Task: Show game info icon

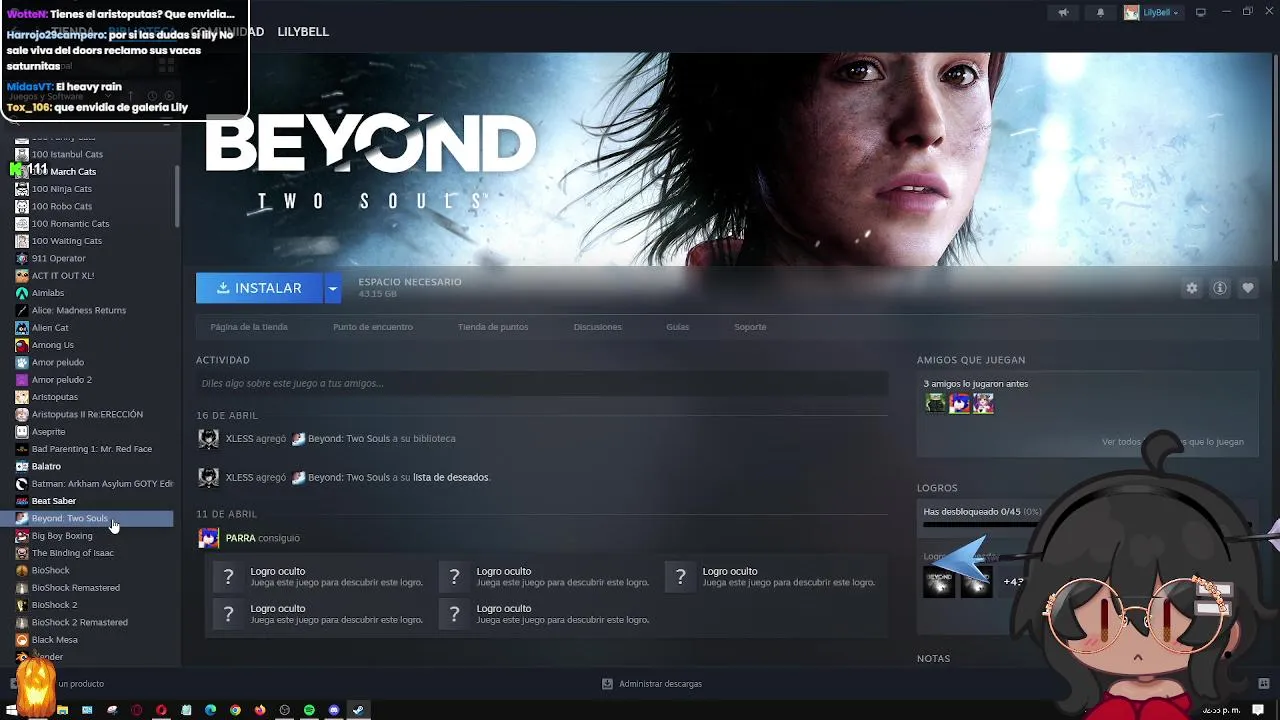Action: [x=1220, y=288]
